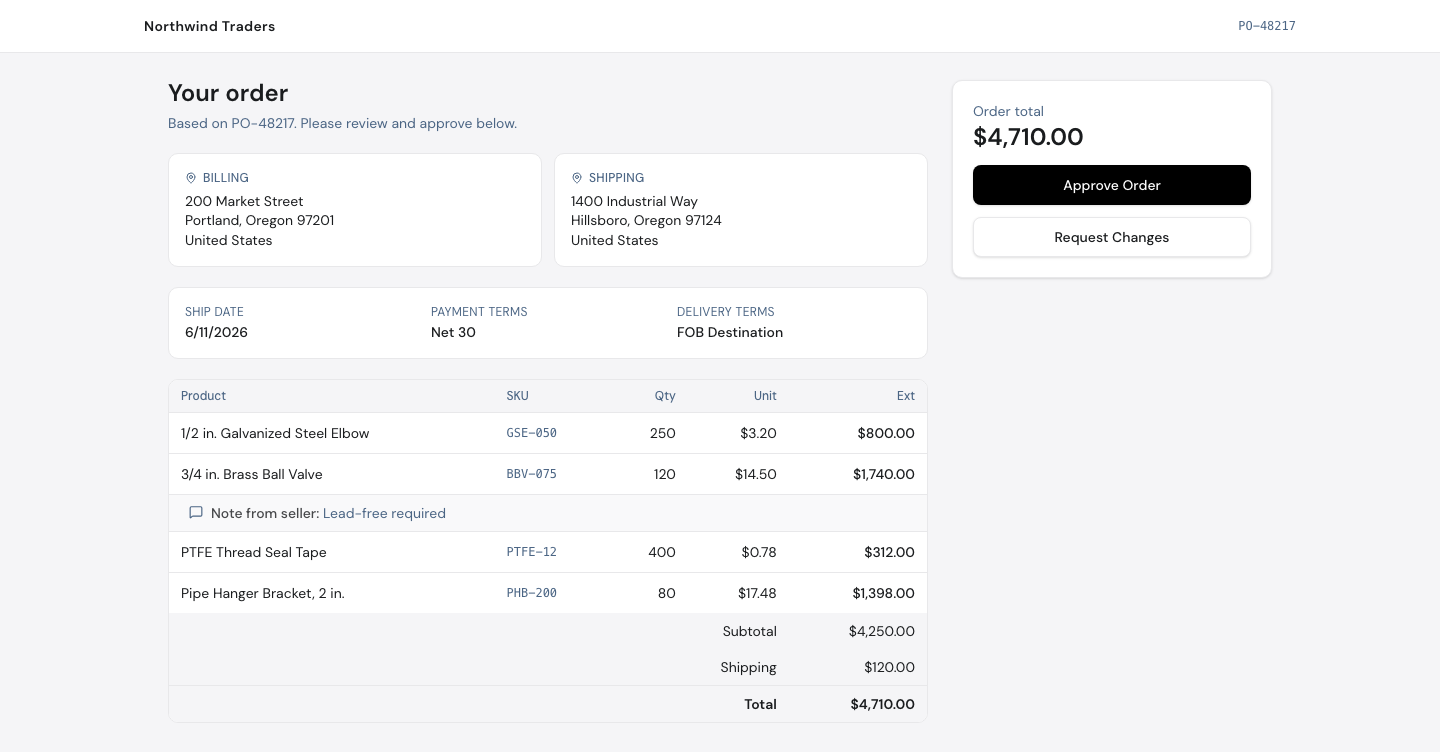The height and width of the screenshot is (752, 1440).
Task: Click the $800.00 extended price
Action: [886, 433]
